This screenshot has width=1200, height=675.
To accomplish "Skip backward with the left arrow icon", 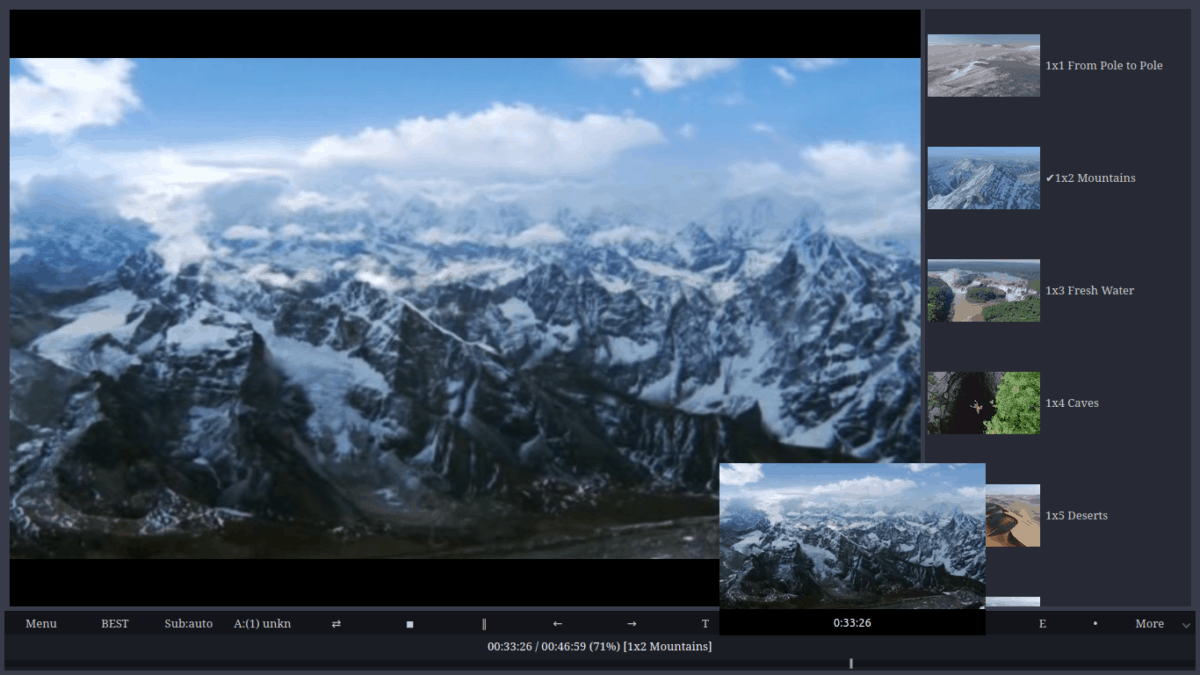I will click(557, 623).
